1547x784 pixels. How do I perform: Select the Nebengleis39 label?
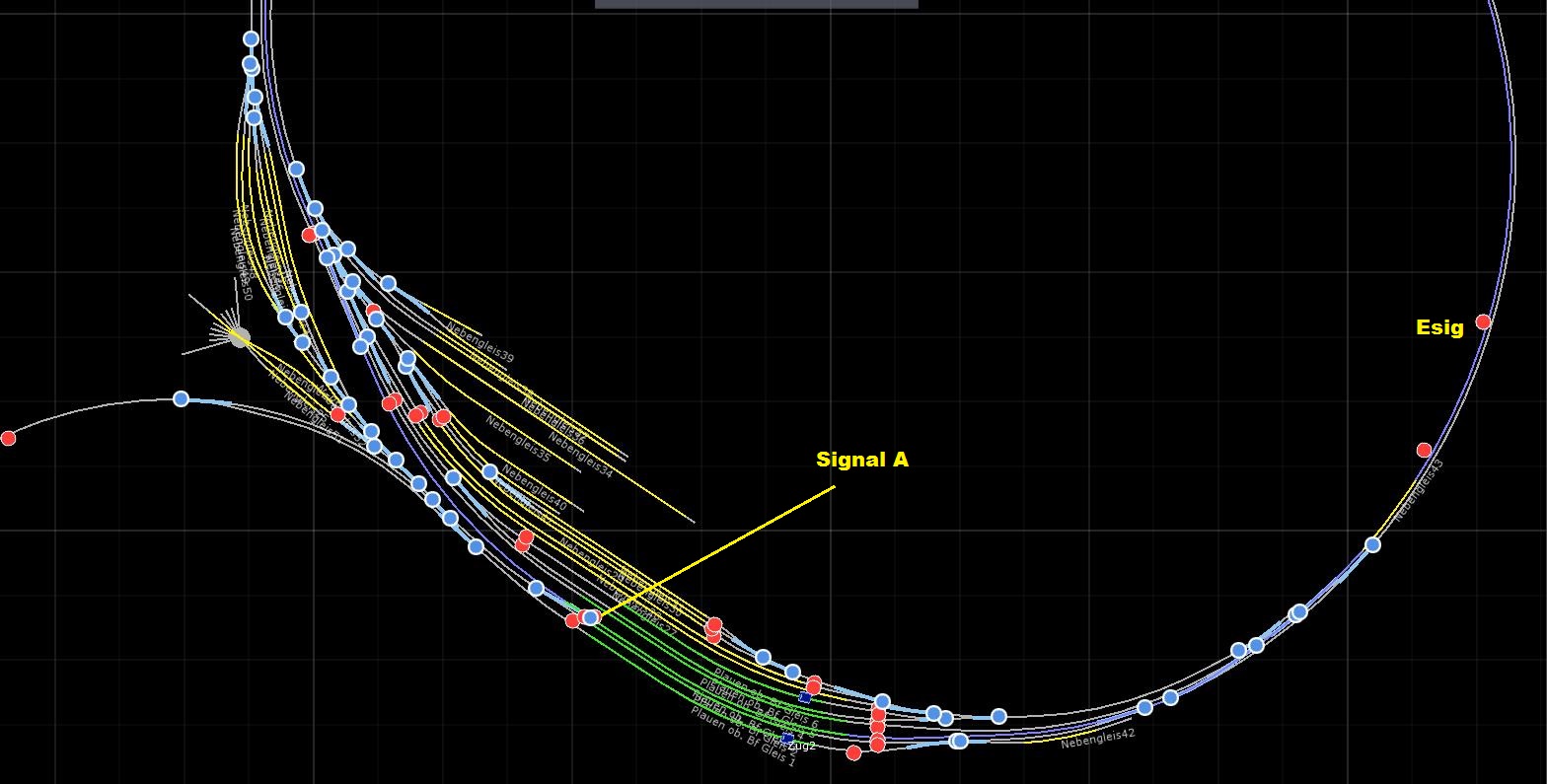point(480,342)
